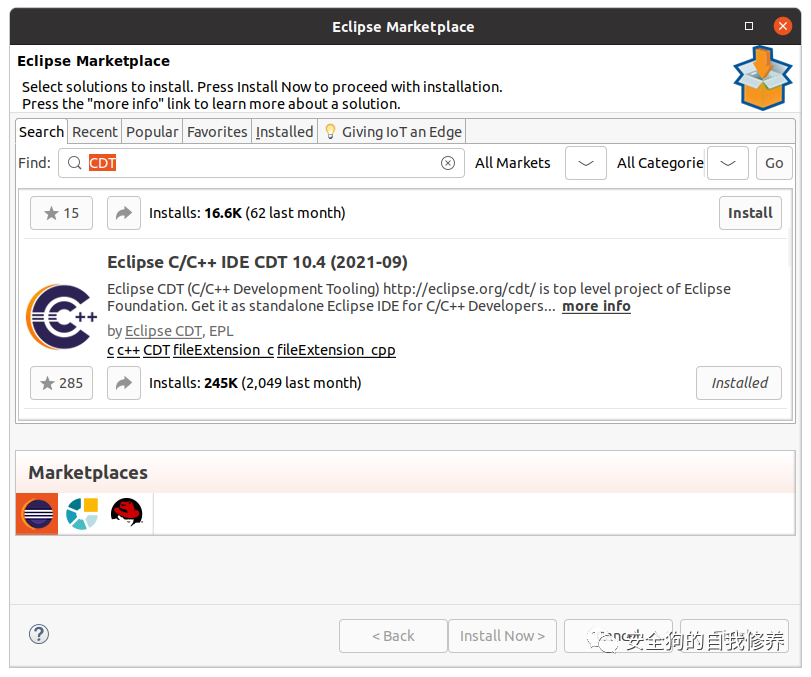Viewport: 811px width, 677px height.
Task: Open the help question mark icon
Action: (x=39, y=634)
